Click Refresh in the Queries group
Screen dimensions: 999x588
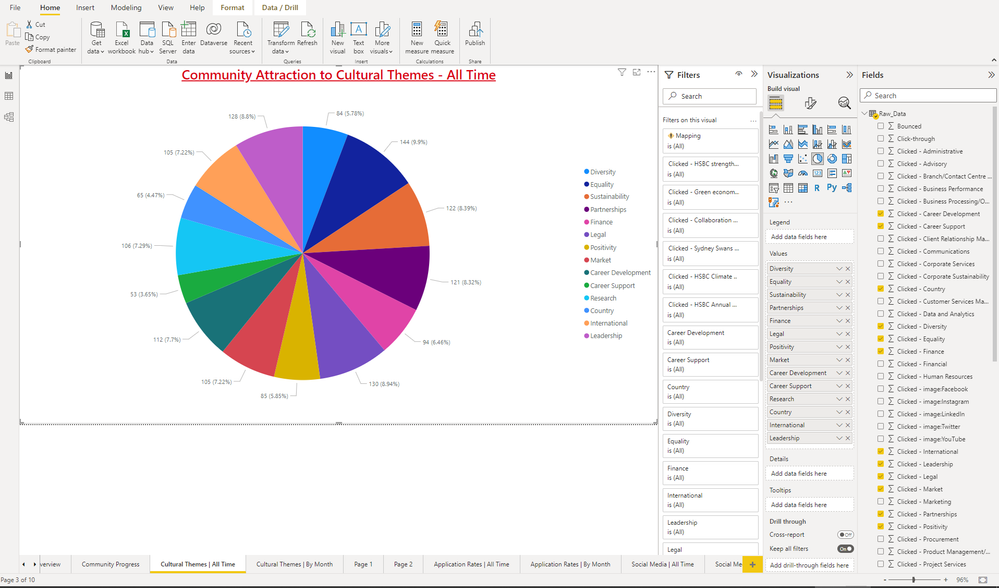click(x=307, y=34)
